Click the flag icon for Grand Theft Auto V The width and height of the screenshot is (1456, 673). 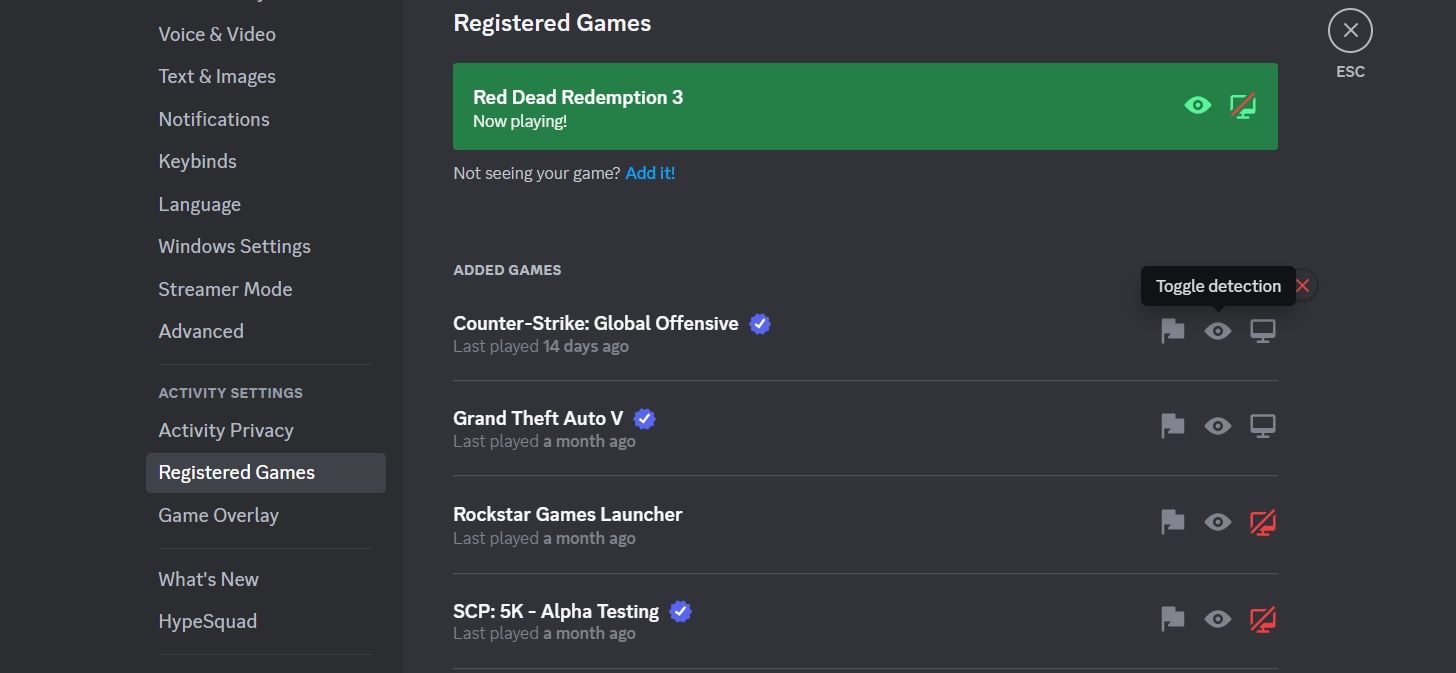(x=1173, y=426)
